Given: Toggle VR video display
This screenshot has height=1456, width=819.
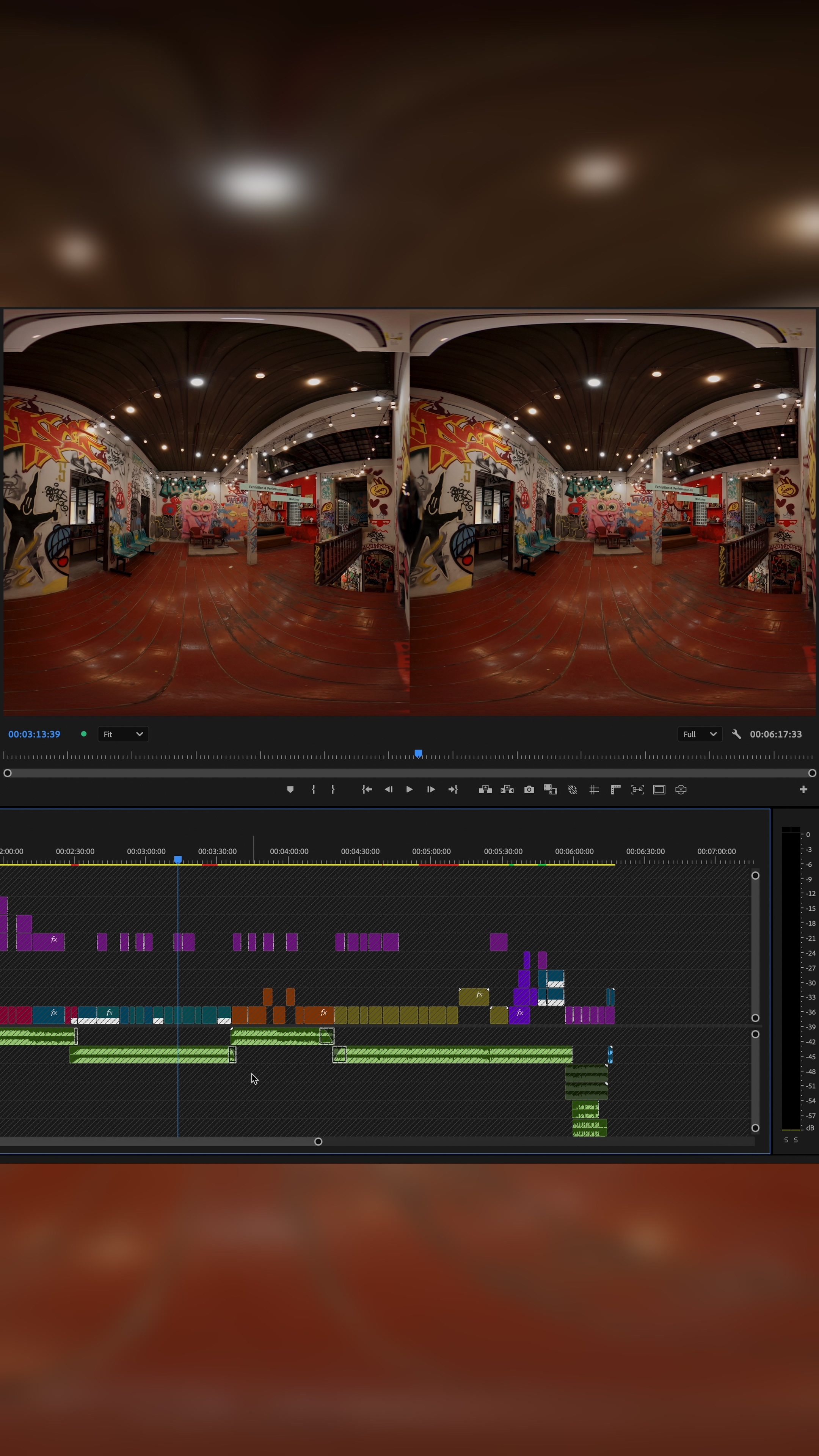Looking at the screenshot, I should (681, 789).
